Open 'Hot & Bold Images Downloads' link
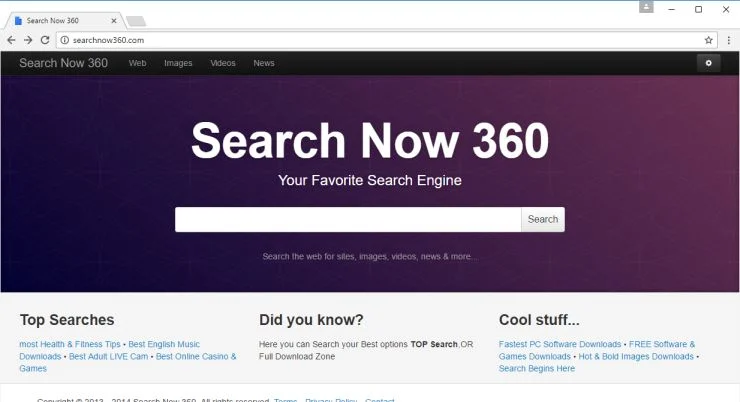 (x=636, y=357)
